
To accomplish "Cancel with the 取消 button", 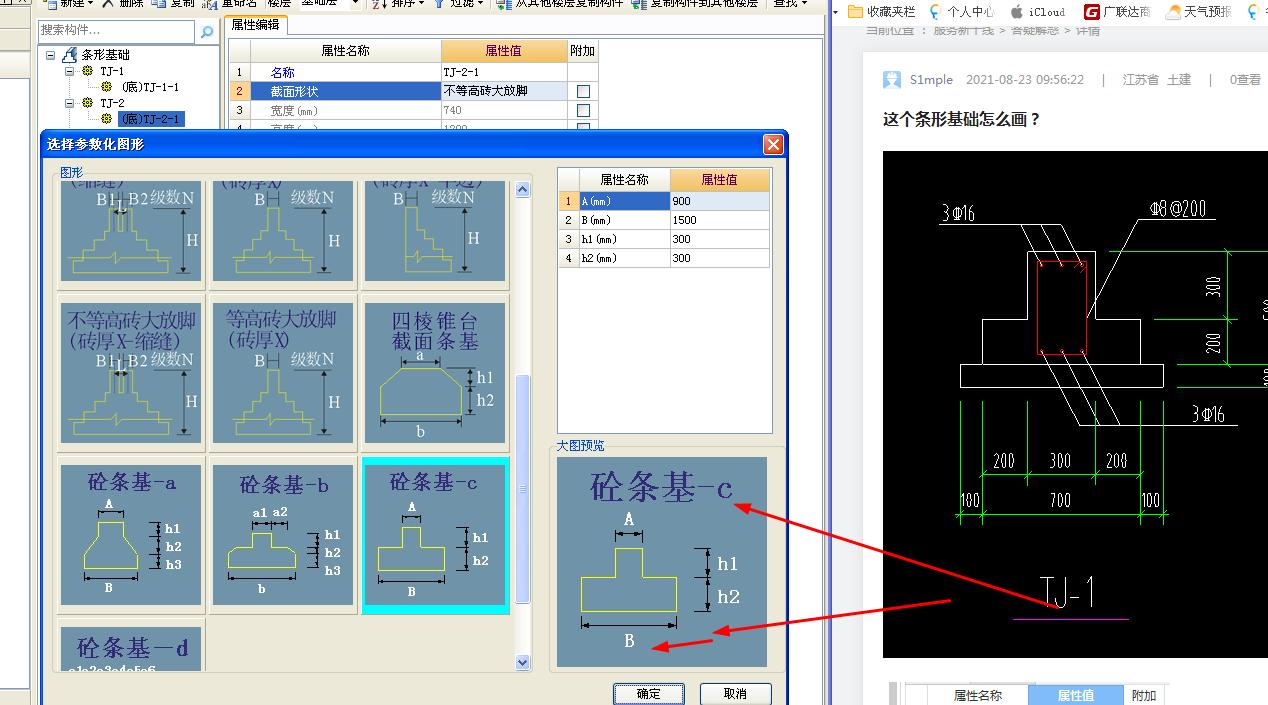I will [x=735, y=693].
